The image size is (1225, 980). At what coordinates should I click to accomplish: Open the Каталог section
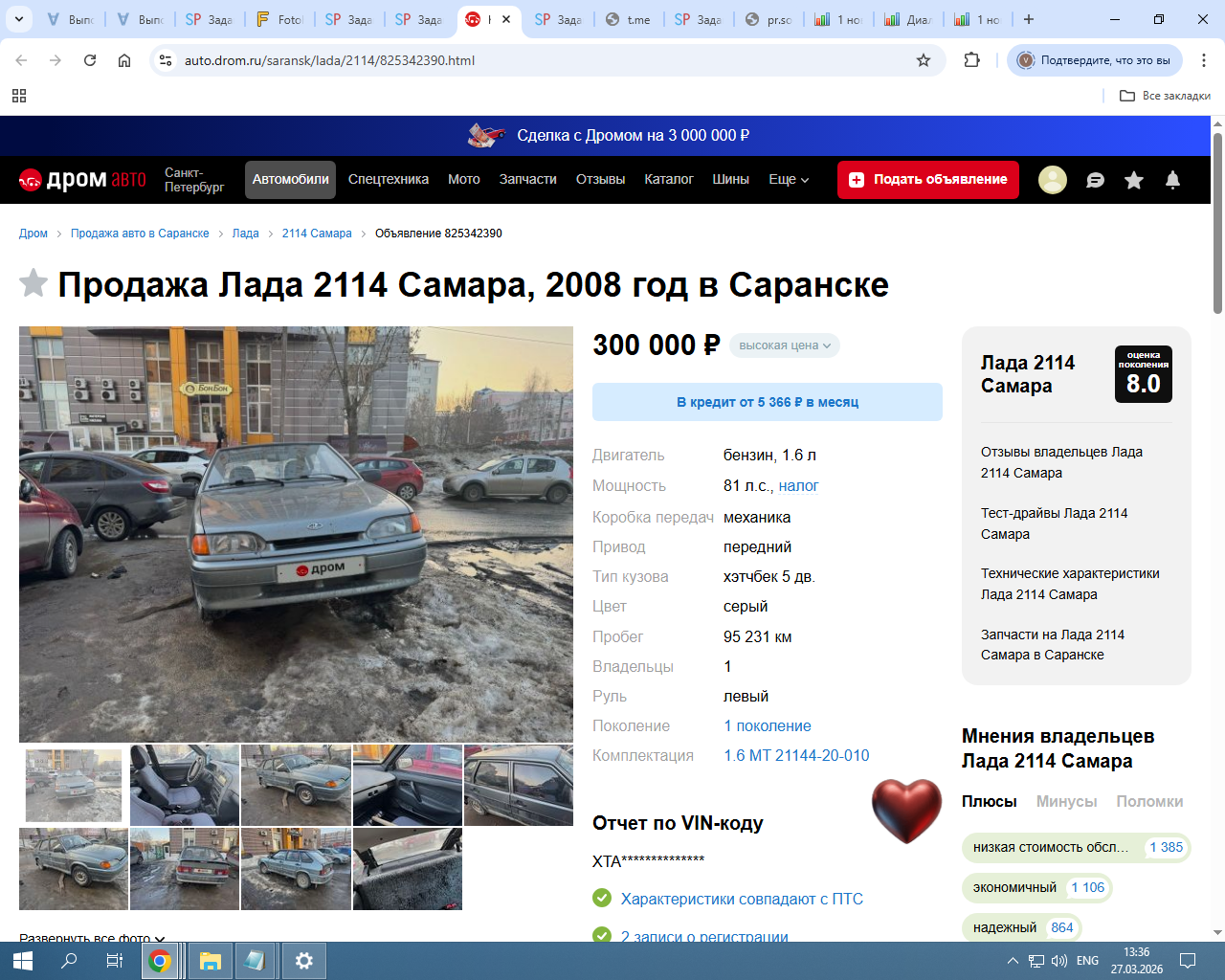point(669,179)
